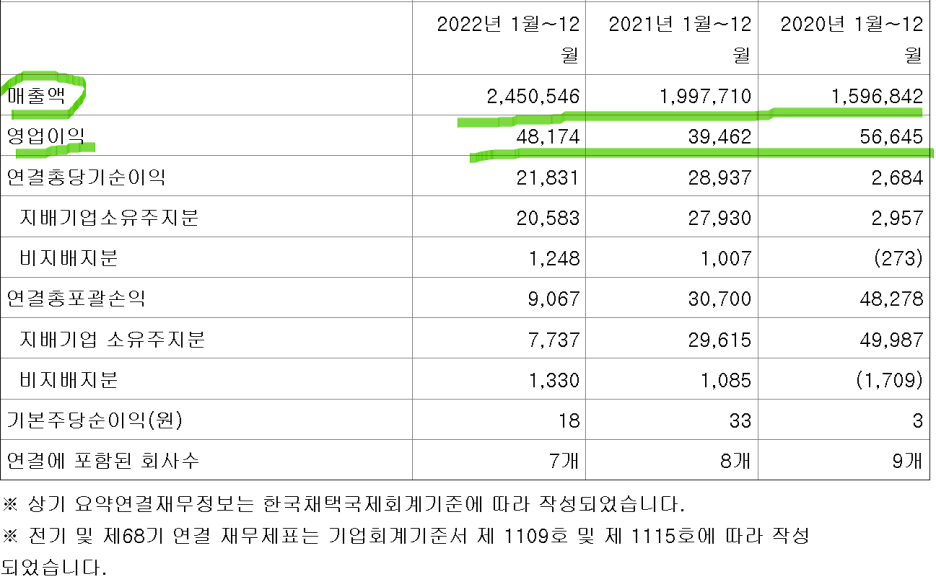Image resolution: width=936 pixels, height=582 pixels.
Task: Select the 기본주당순이익(원) row label
Action: tap(94, 420)
